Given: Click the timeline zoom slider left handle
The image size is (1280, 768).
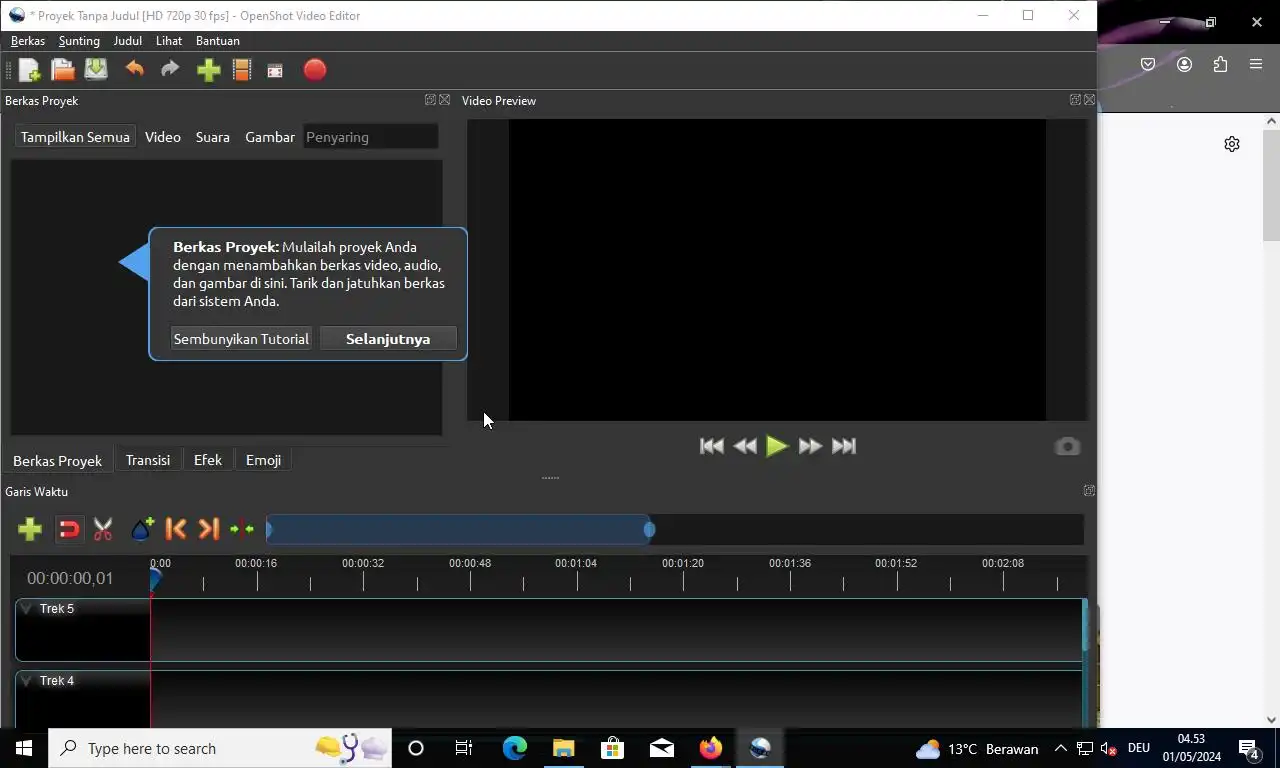Looking at the screenshot, I should coord(268,529).
